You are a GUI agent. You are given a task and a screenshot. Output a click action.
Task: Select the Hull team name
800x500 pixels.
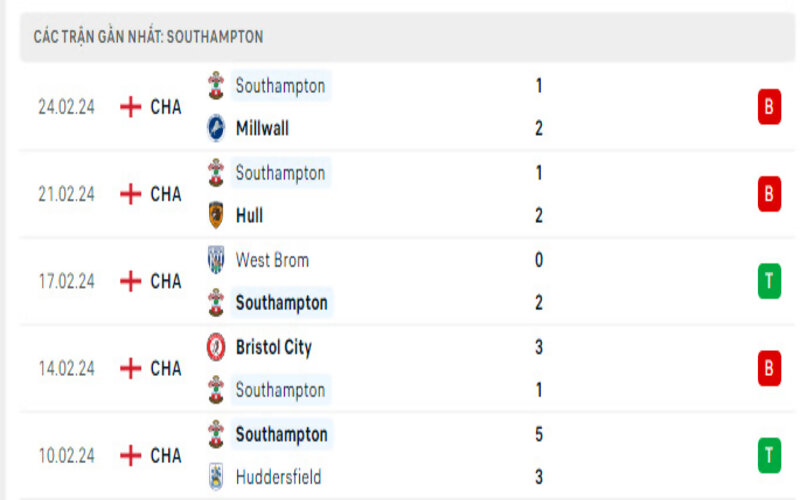pos(249,215)
